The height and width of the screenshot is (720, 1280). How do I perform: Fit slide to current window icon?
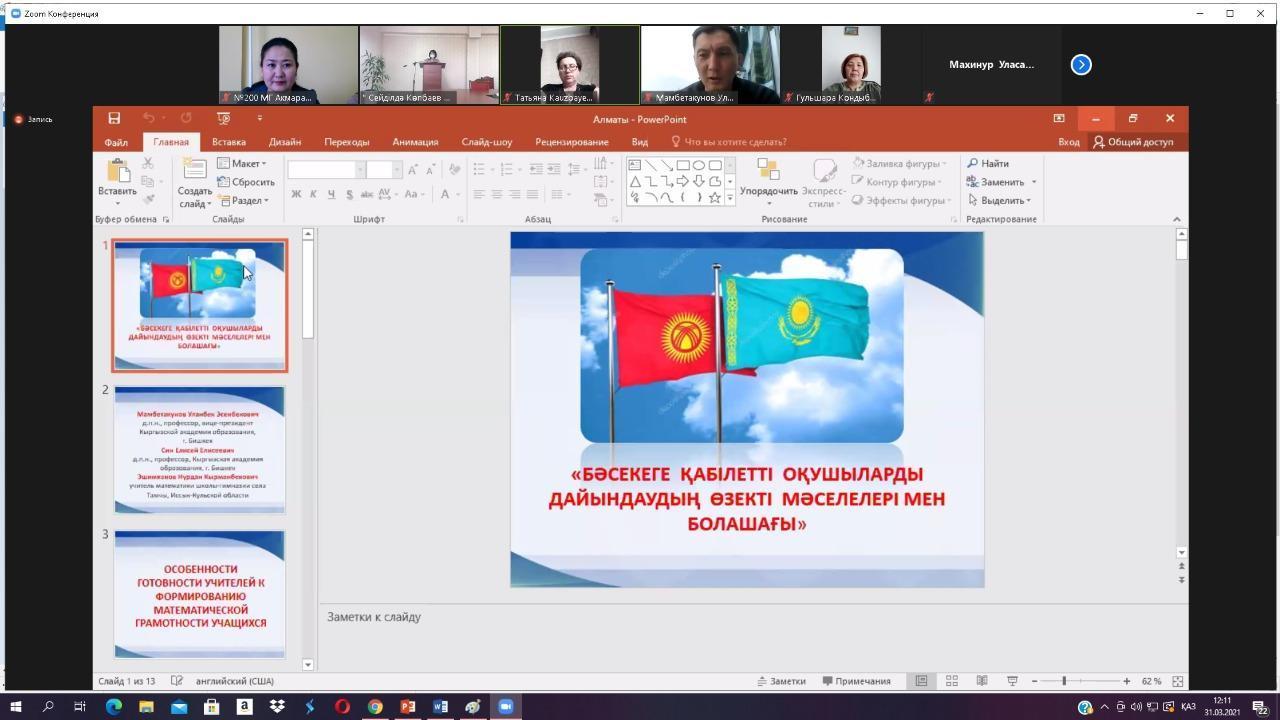pos(1177,681)
